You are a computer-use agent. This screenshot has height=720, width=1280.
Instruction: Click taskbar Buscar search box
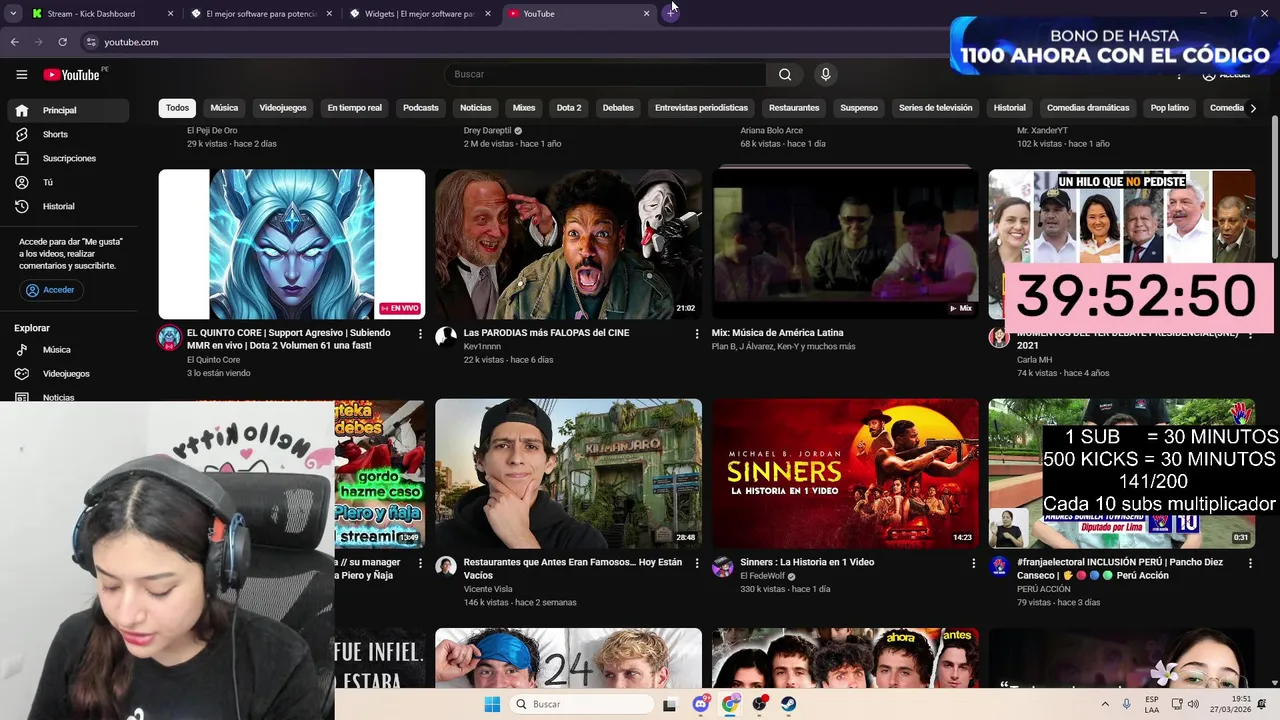pyautogui.click(x=580, y=705)
